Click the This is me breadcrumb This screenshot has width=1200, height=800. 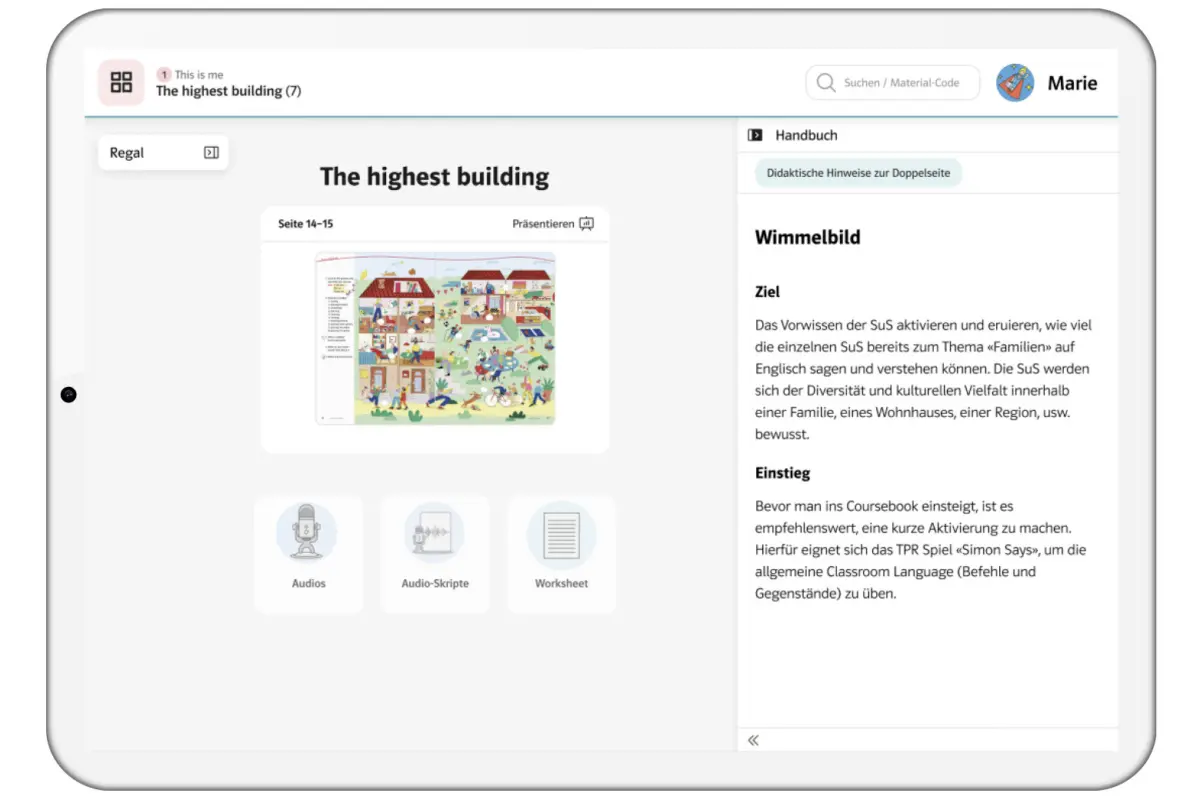tap(199, 74)
